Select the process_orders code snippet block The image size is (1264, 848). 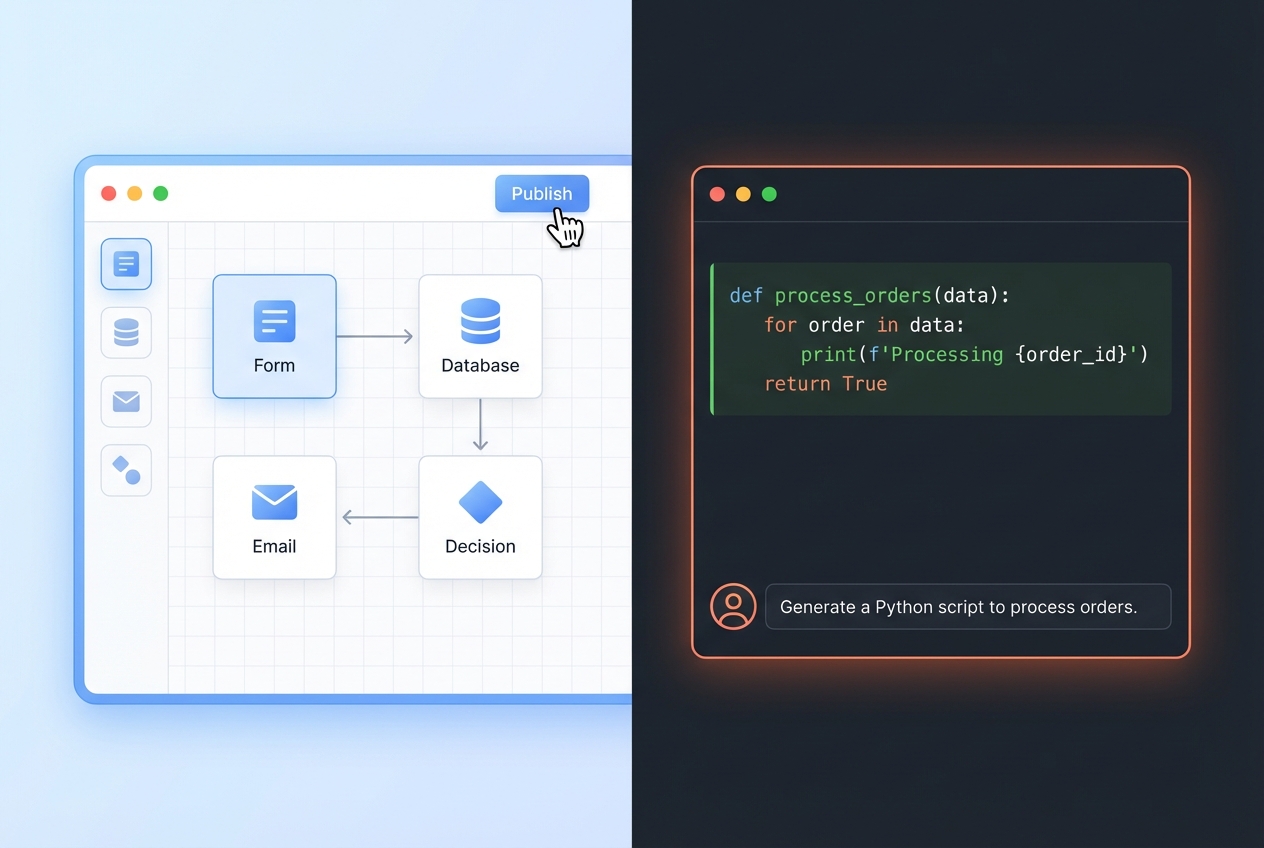coord(940,338)
